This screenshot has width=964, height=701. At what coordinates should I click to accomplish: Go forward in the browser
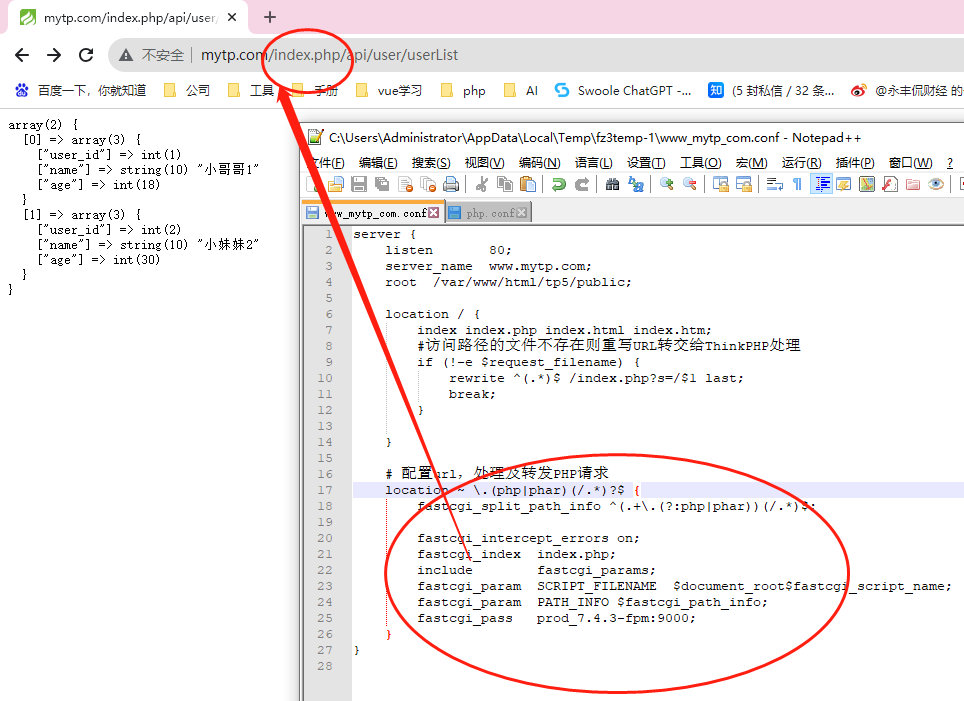(x=54, y=55)
